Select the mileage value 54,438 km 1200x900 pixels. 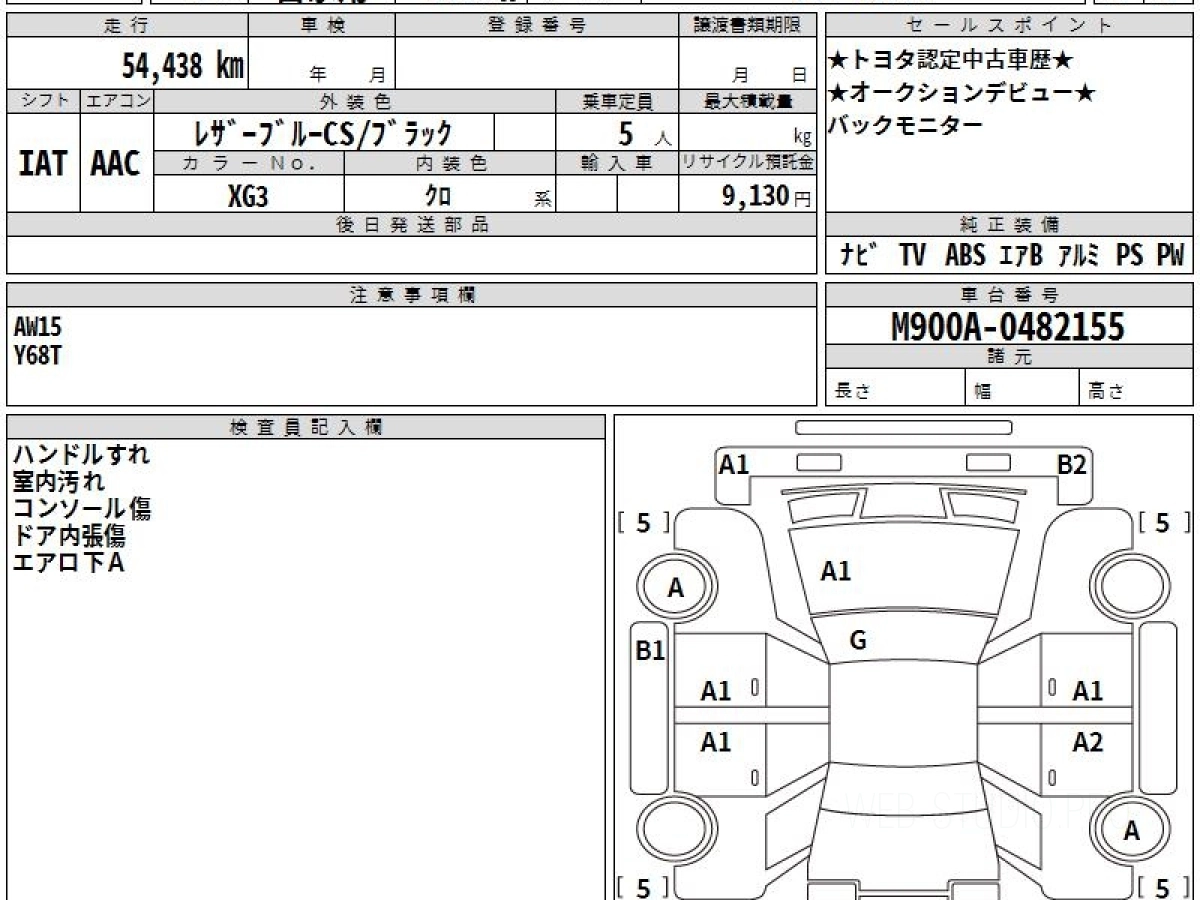[183, 66]
